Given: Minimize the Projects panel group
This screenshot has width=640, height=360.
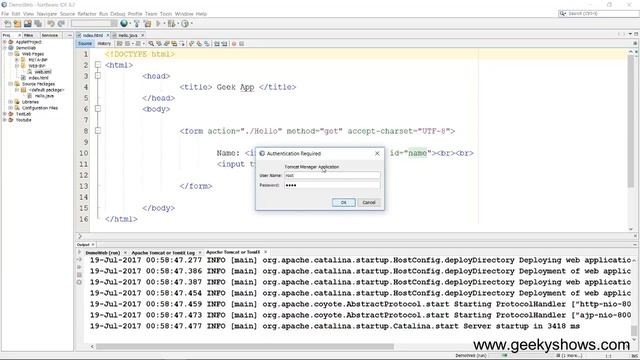Looking at the screenshot, I should tap(69, 36).
